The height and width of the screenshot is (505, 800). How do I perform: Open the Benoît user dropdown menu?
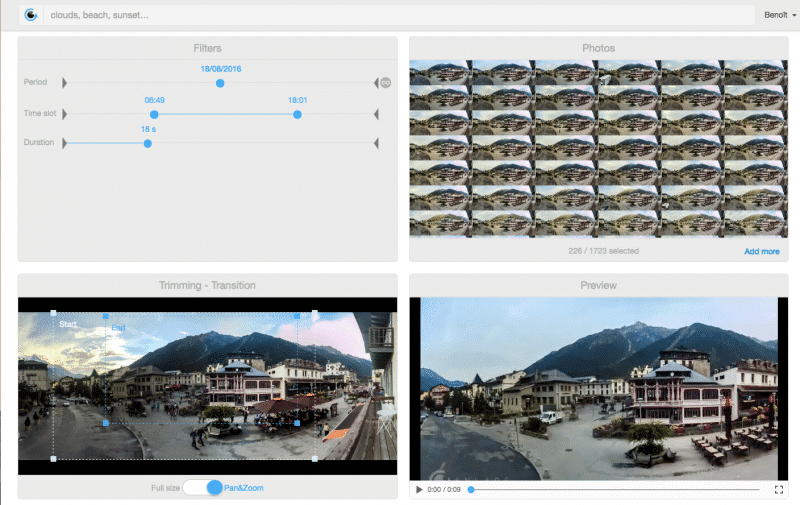point(779,15)
